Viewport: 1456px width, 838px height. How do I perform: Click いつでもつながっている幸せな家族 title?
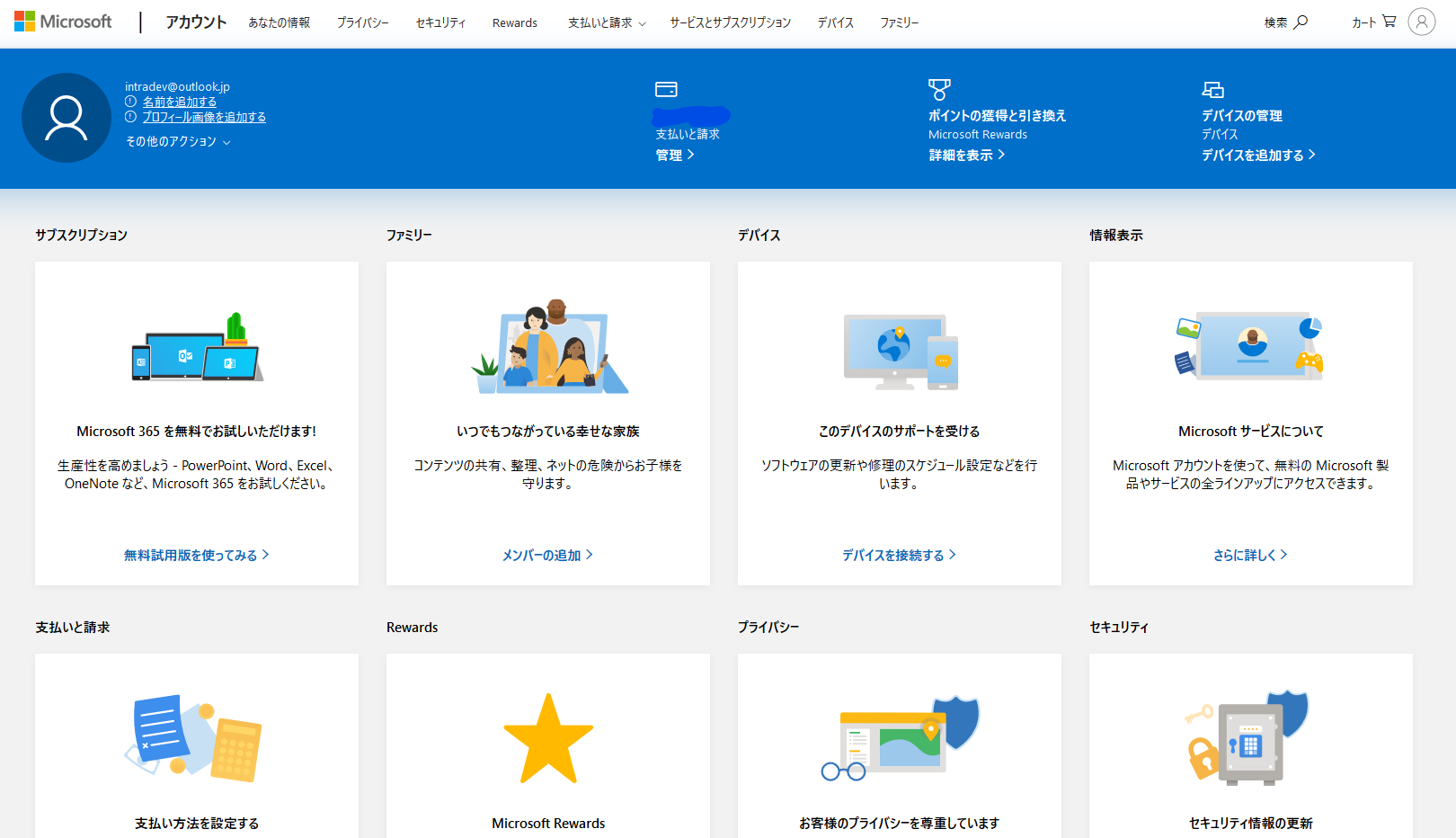tap(548, 432)
